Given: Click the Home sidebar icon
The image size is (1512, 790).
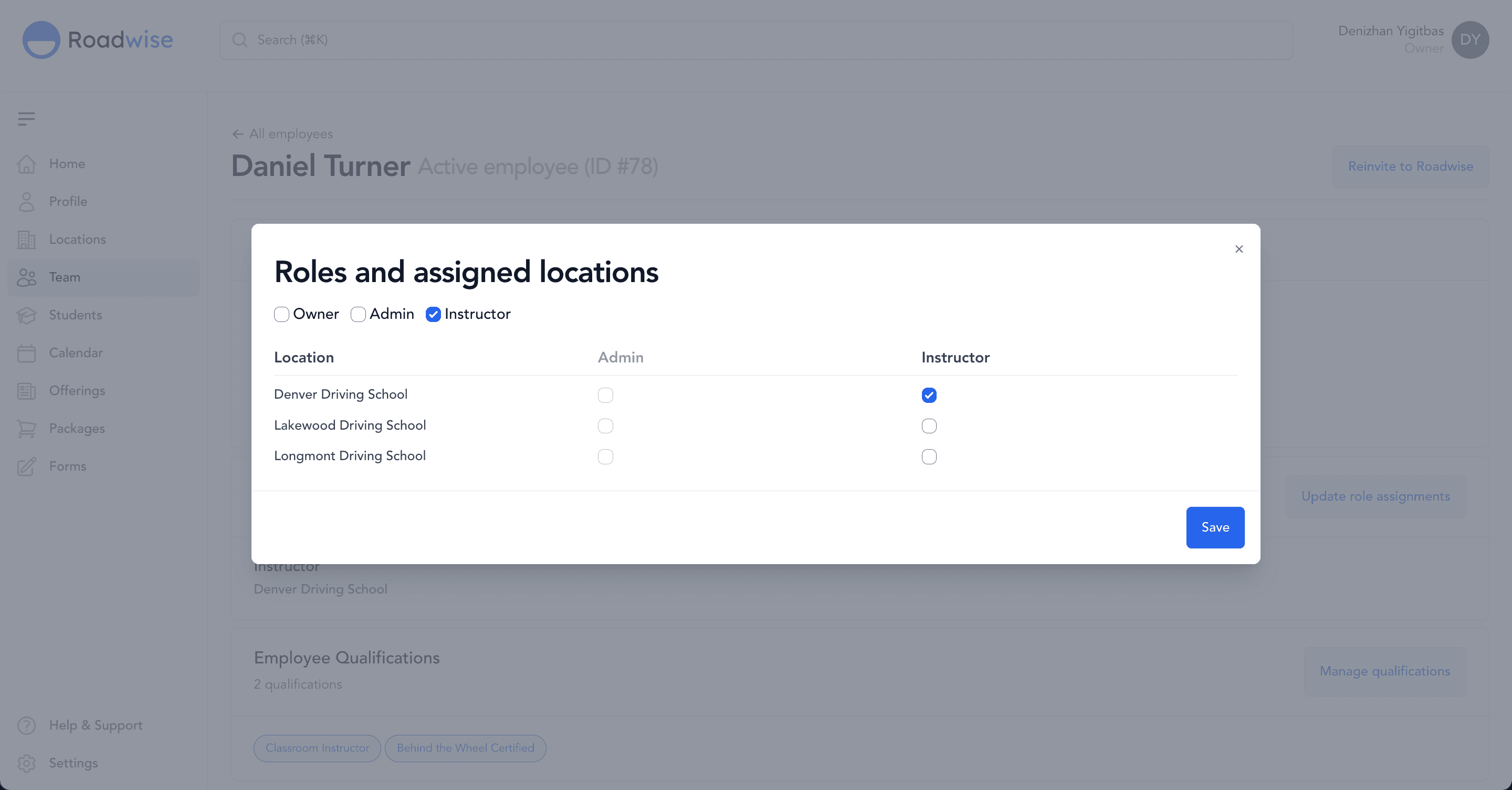Looking at the screenshot, I should [28, 164].
